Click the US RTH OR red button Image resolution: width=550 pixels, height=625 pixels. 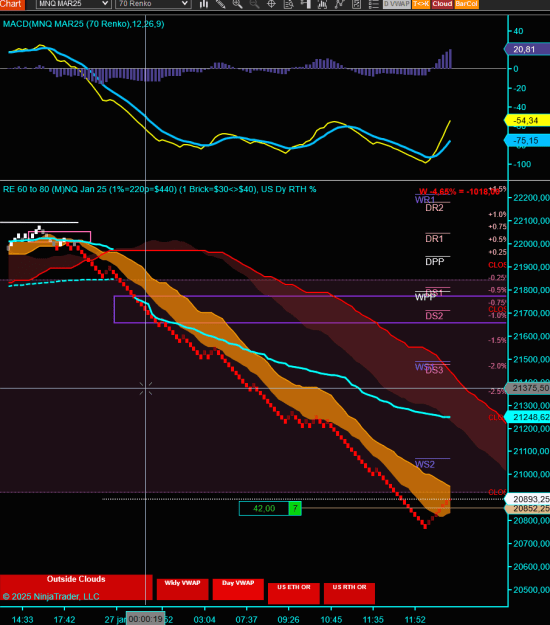(x=350, y=594)
